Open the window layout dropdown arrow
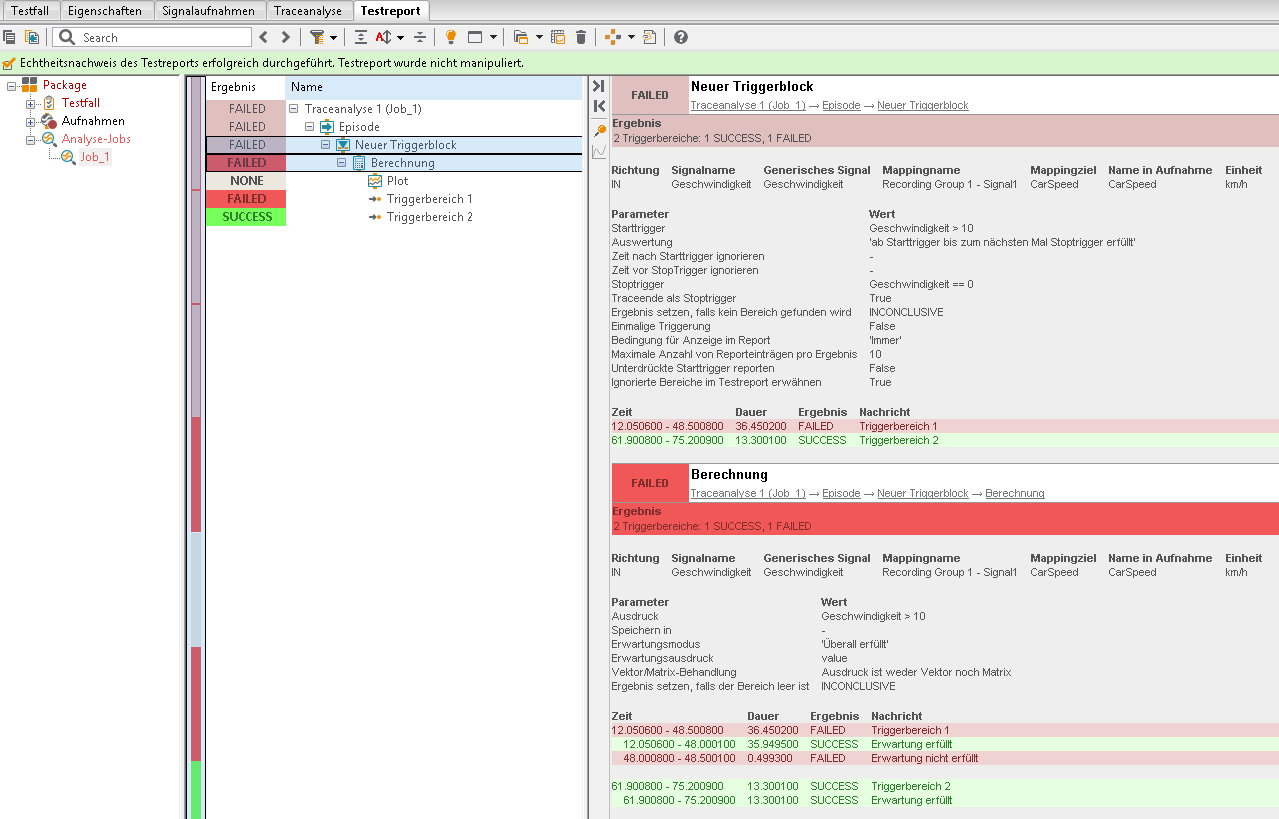 coord(493,38)
